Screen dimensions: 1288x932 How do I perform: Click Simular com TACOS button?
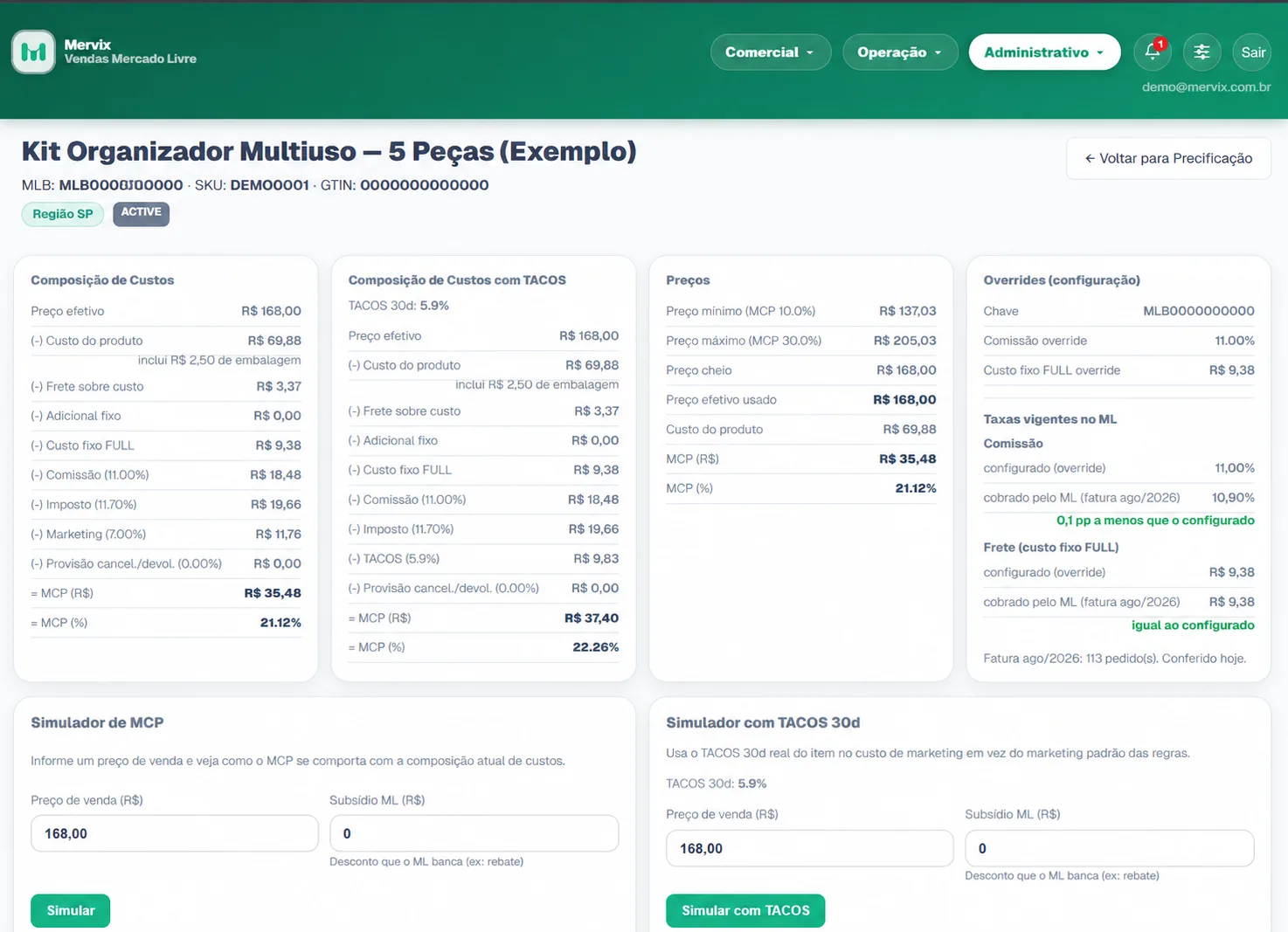745,910
